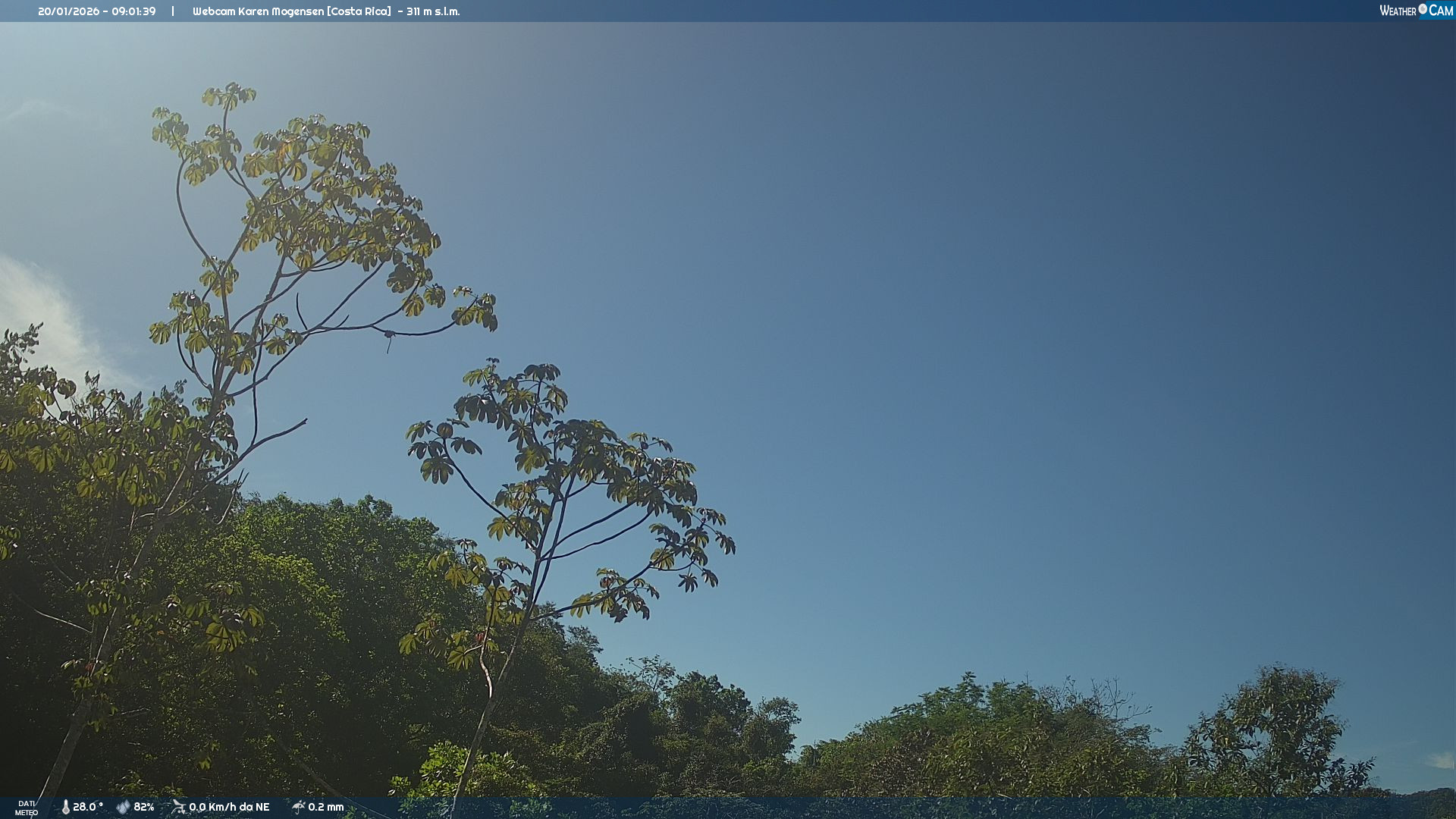Click the 09:01:39 timestamp
This screenshot has height=819, width=1456.
click(133, 11)
